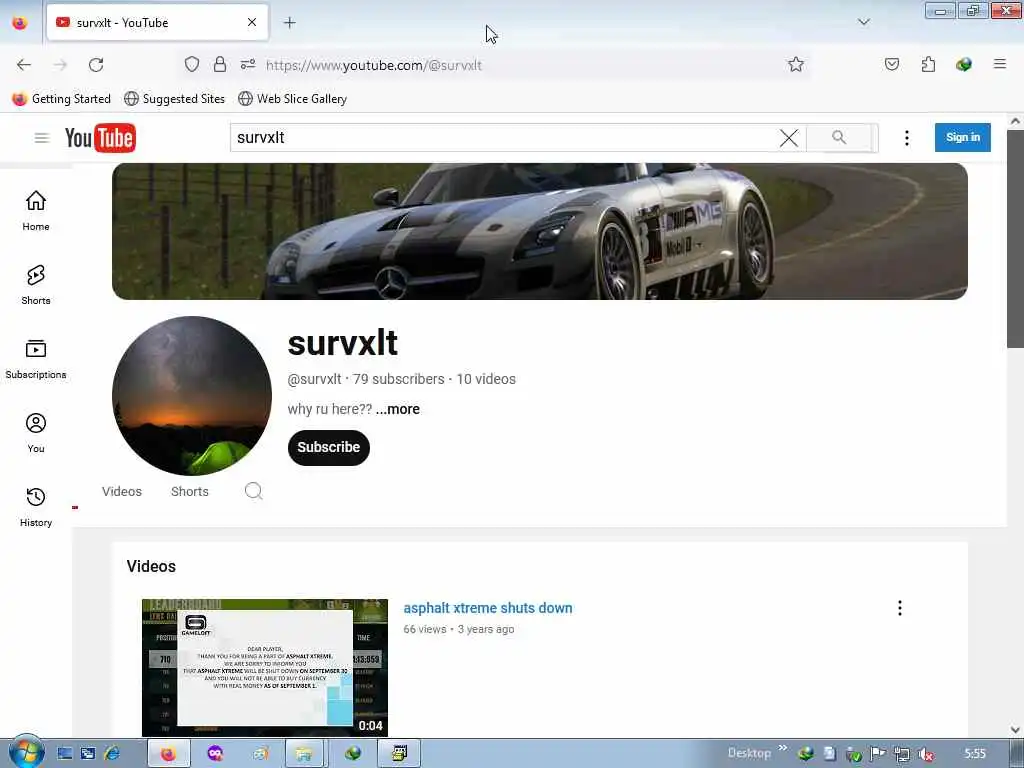Screen dimensions: 1024x768
Task: Submit search with magnifying glass button
Action: click(x=839, y=138)
